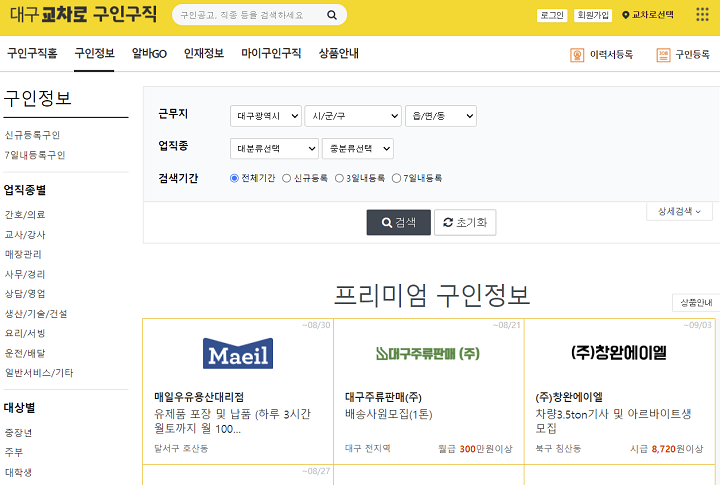The width and height of the screenshot is (720, 485).
Task: Open the 구인정보 tab
Action: click(94, 54)
